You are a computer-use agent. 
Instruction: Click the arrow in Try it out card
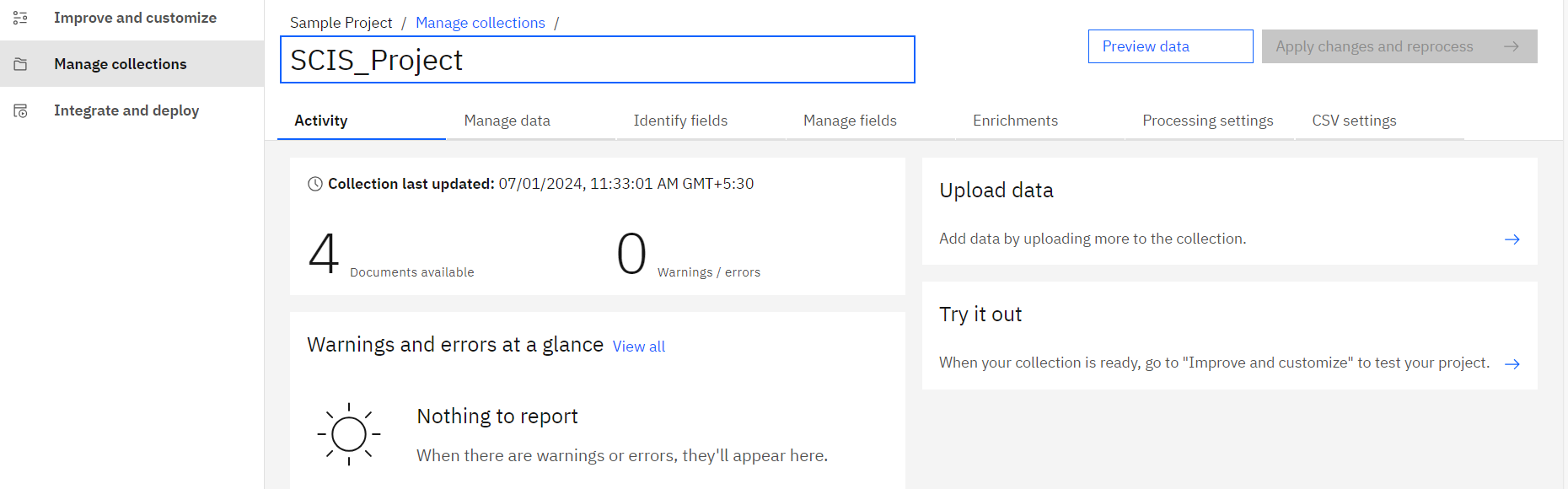[x=1512, y=363]
